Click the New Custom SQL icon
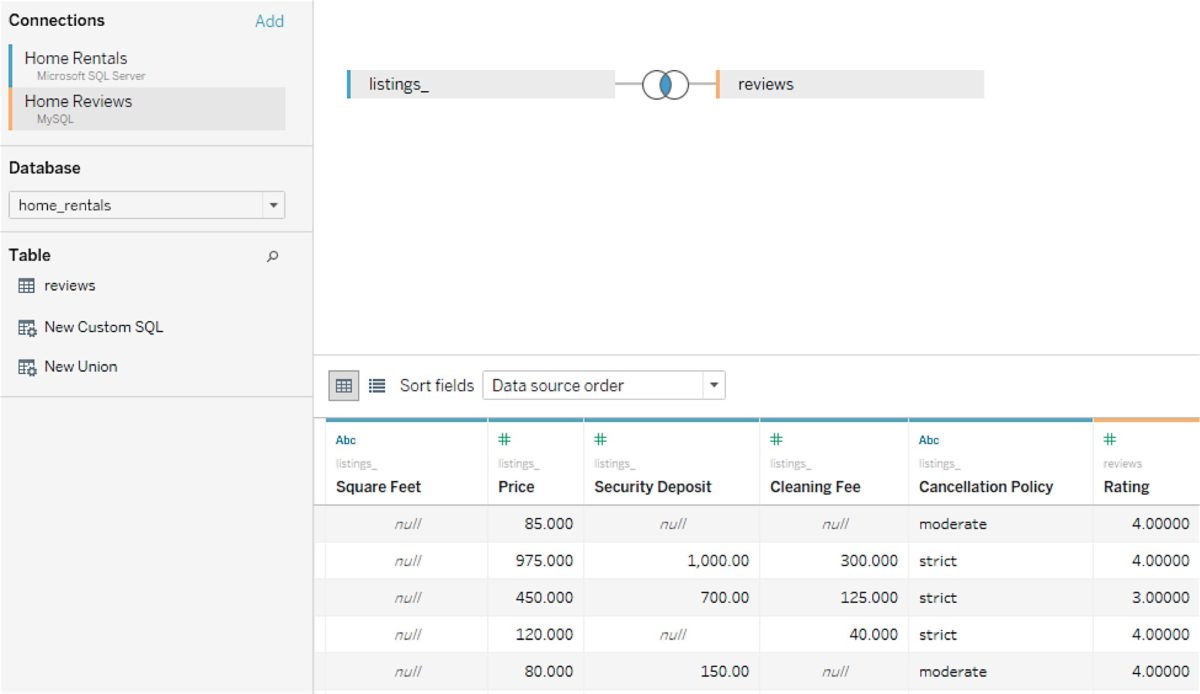 coord(27,328)
